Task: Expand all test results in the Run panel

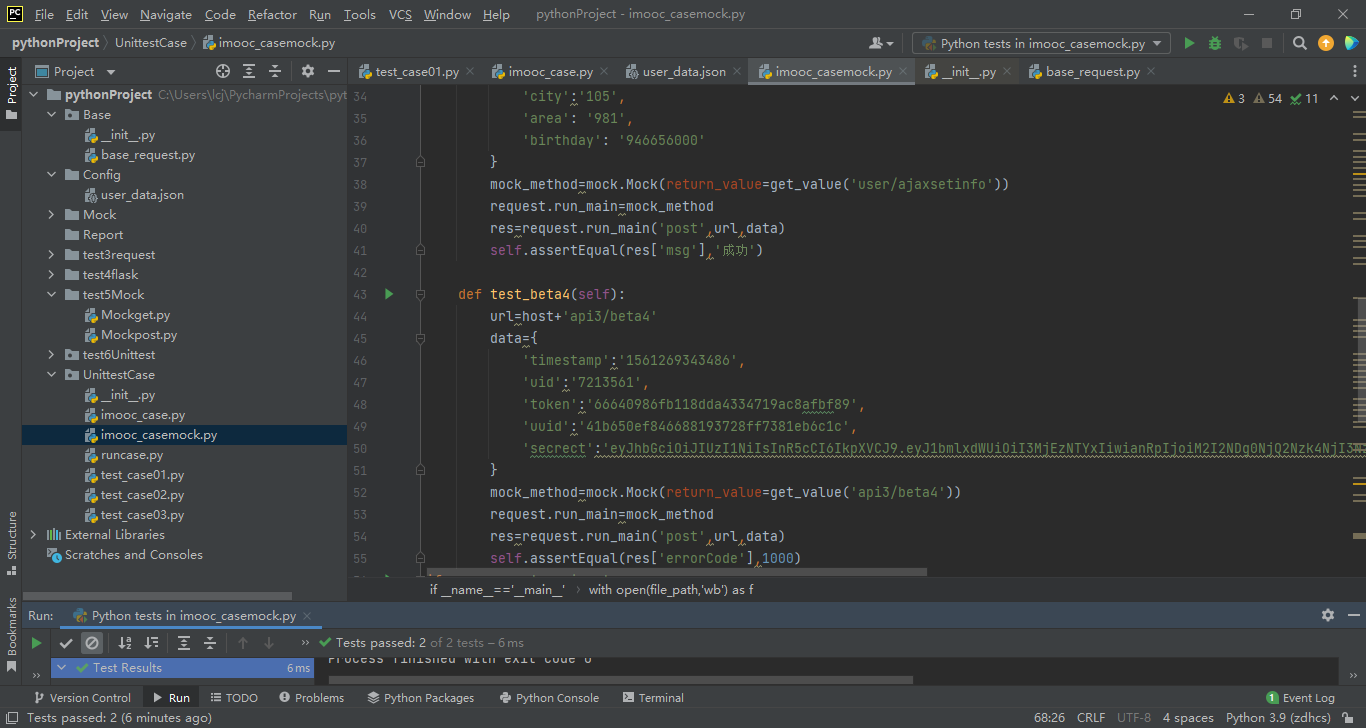Action: 184,643
